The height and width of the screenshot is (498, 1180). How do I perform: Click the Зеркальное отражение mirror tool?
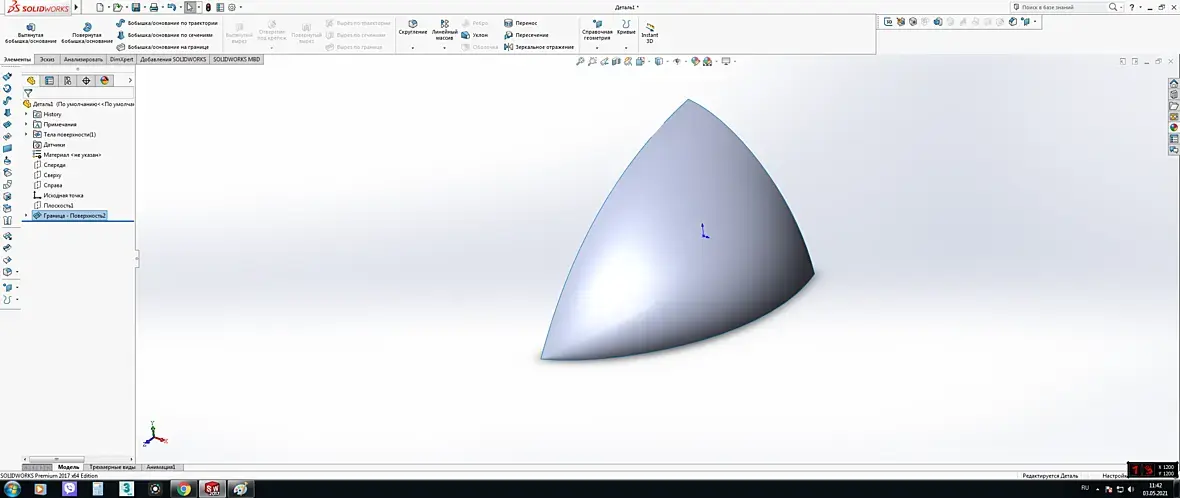click(x=539, y=47)
